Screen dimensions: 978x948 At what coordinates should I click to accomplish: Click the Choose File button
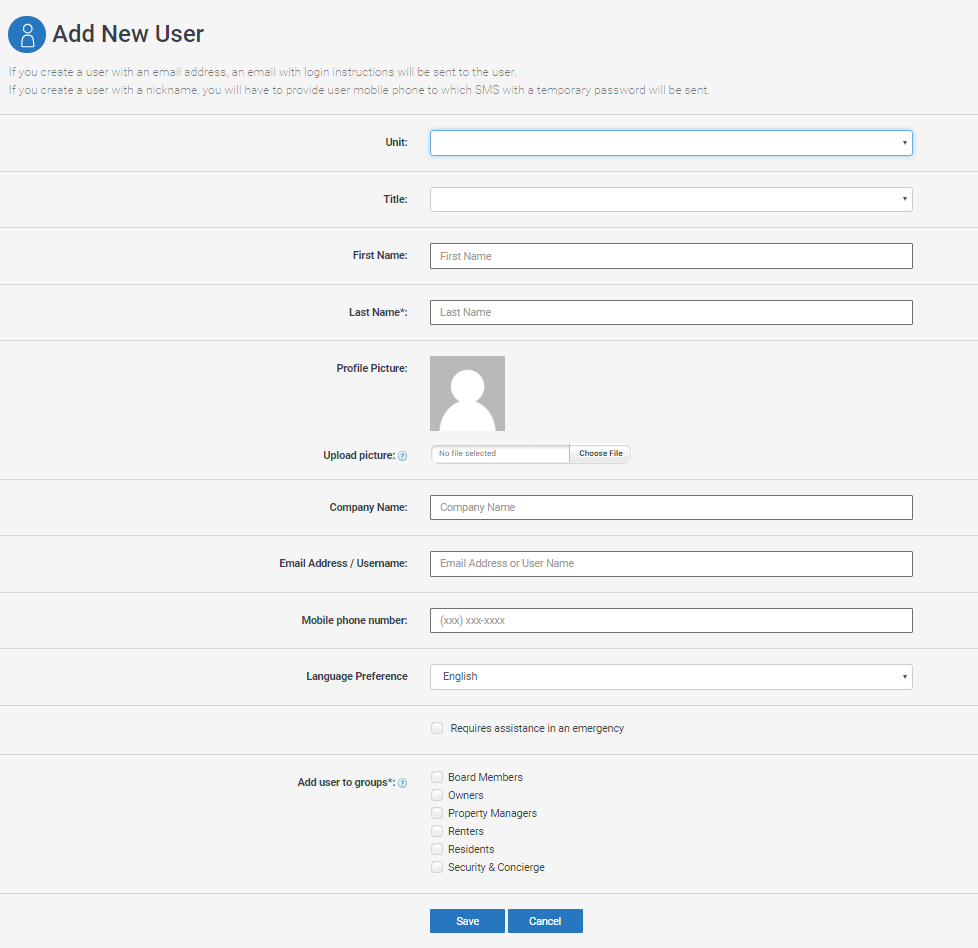(600, 454)
